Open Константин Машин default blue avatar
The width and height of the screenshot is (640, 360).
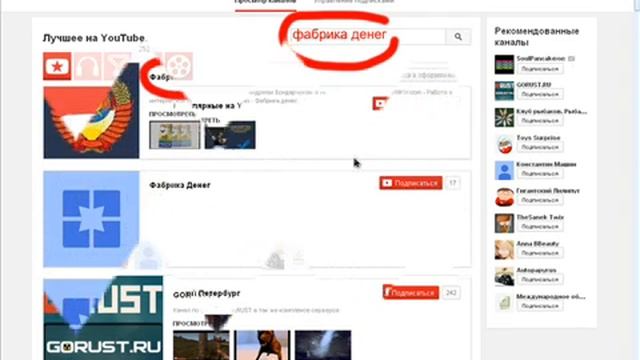(x=504, y=171)
